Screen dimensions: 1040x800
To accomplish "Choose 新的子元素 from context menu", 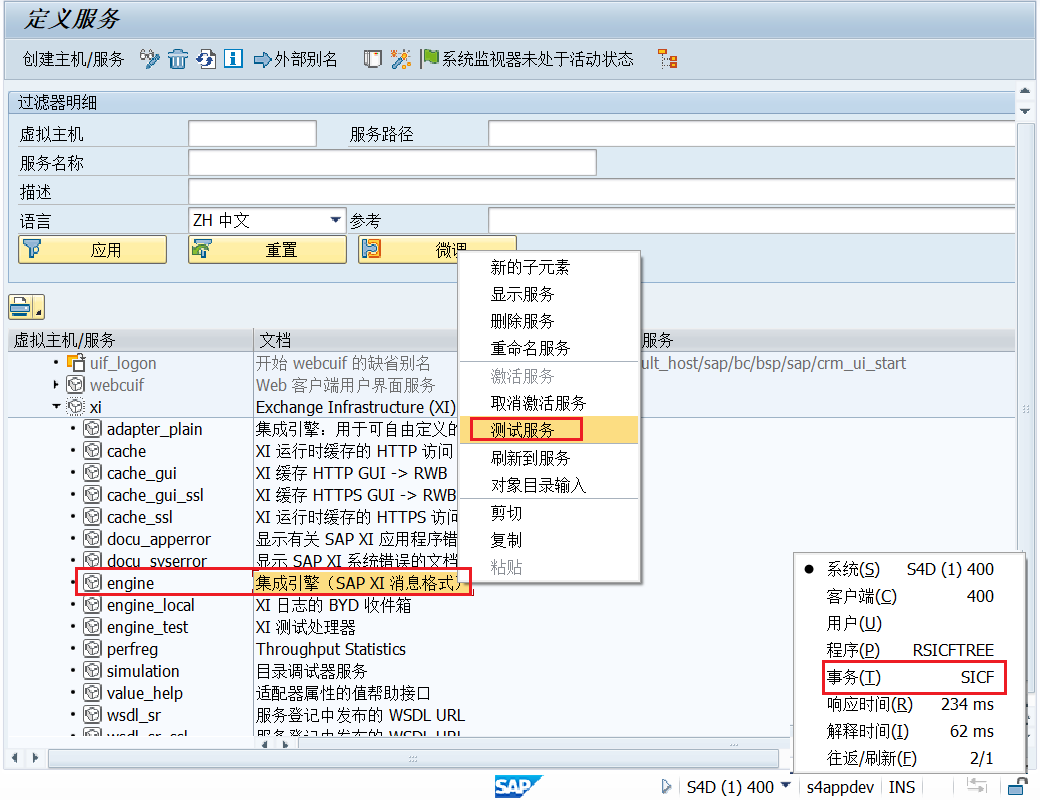I will click(x=549, y=267).
